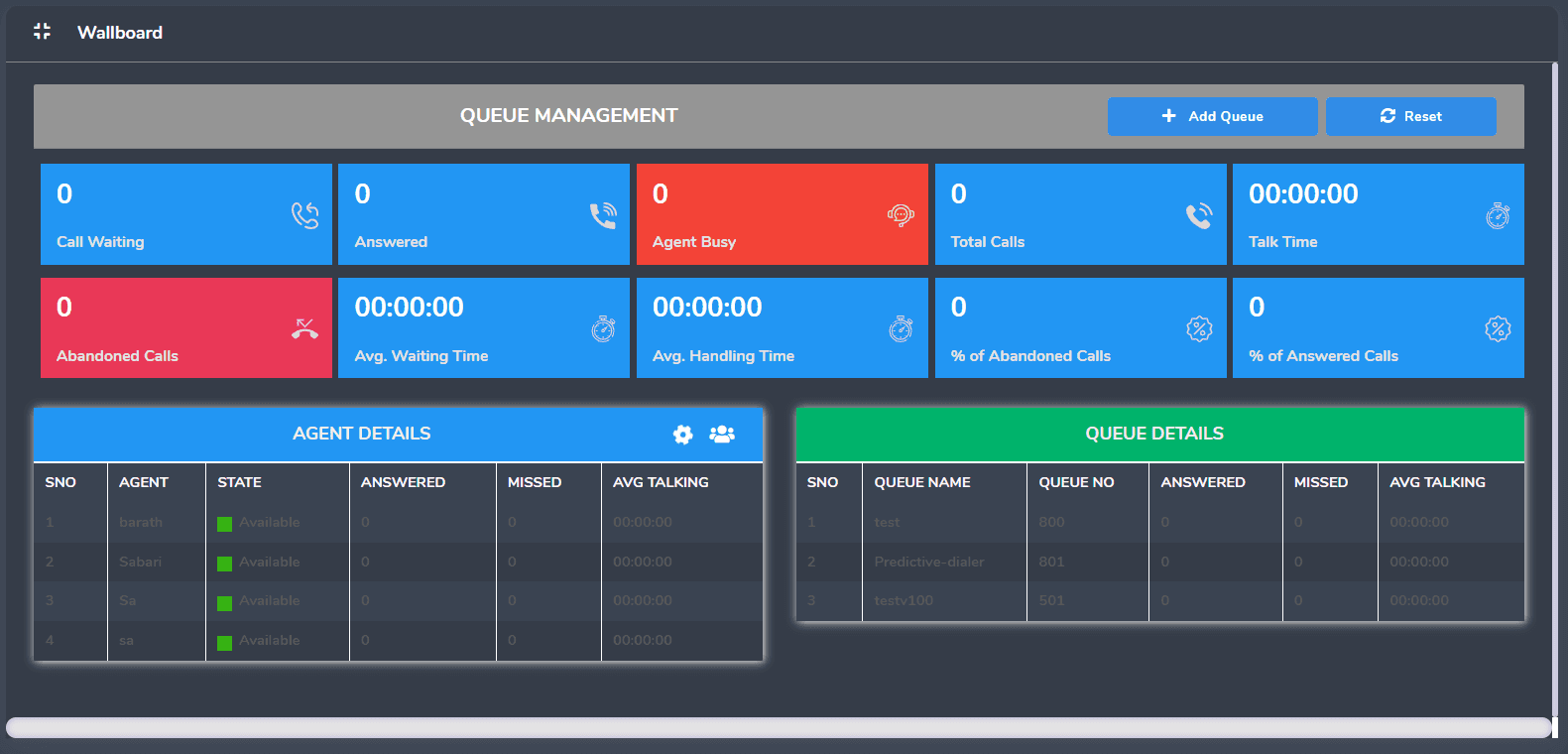Viewport: 1568px width, 754px height.
Task: Click the exit fullscreen icon beside Wallboard
Action: [x=42, y=32]
